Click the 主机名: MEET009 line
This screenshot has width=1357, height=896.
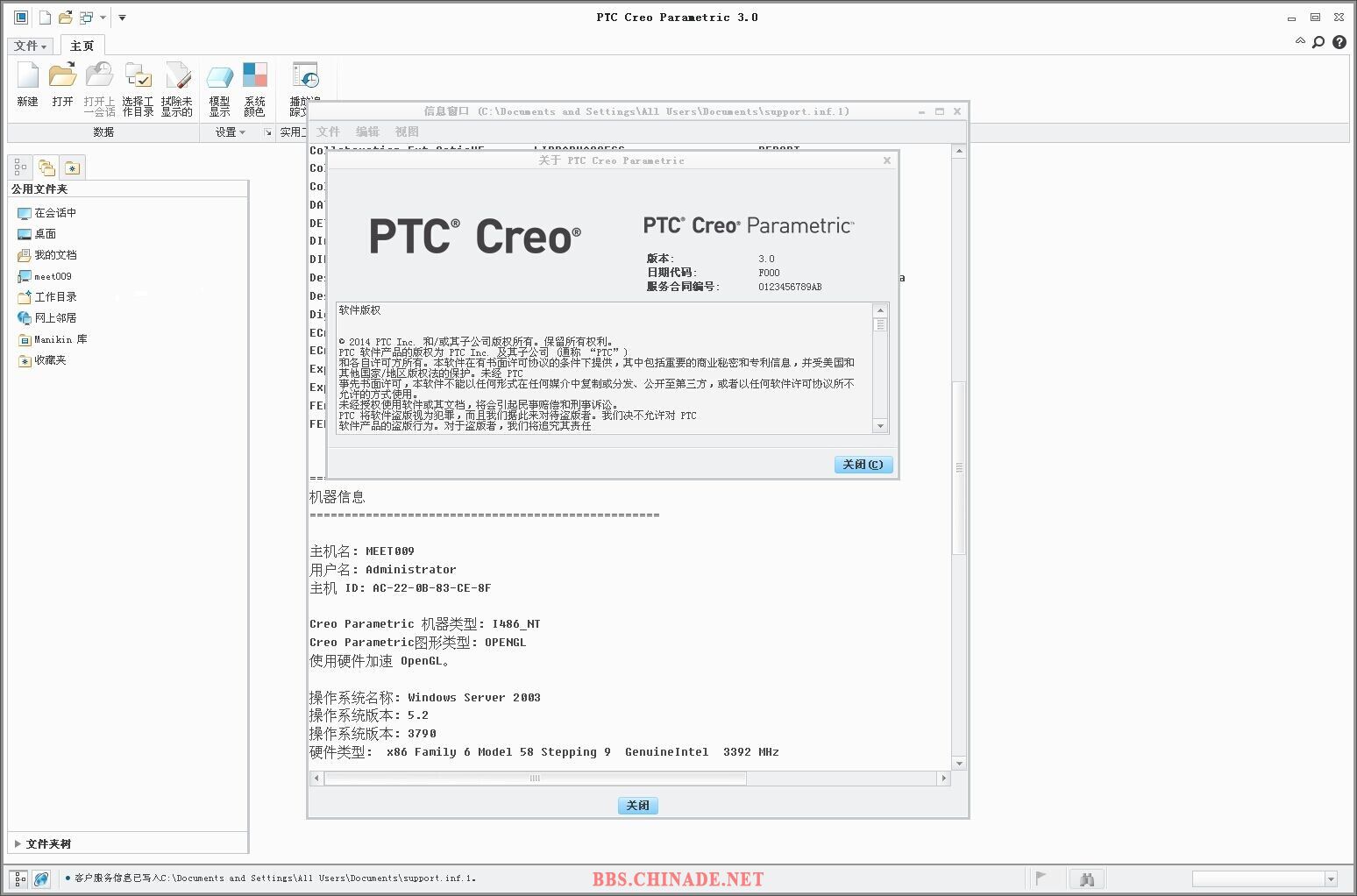point(362,551)
